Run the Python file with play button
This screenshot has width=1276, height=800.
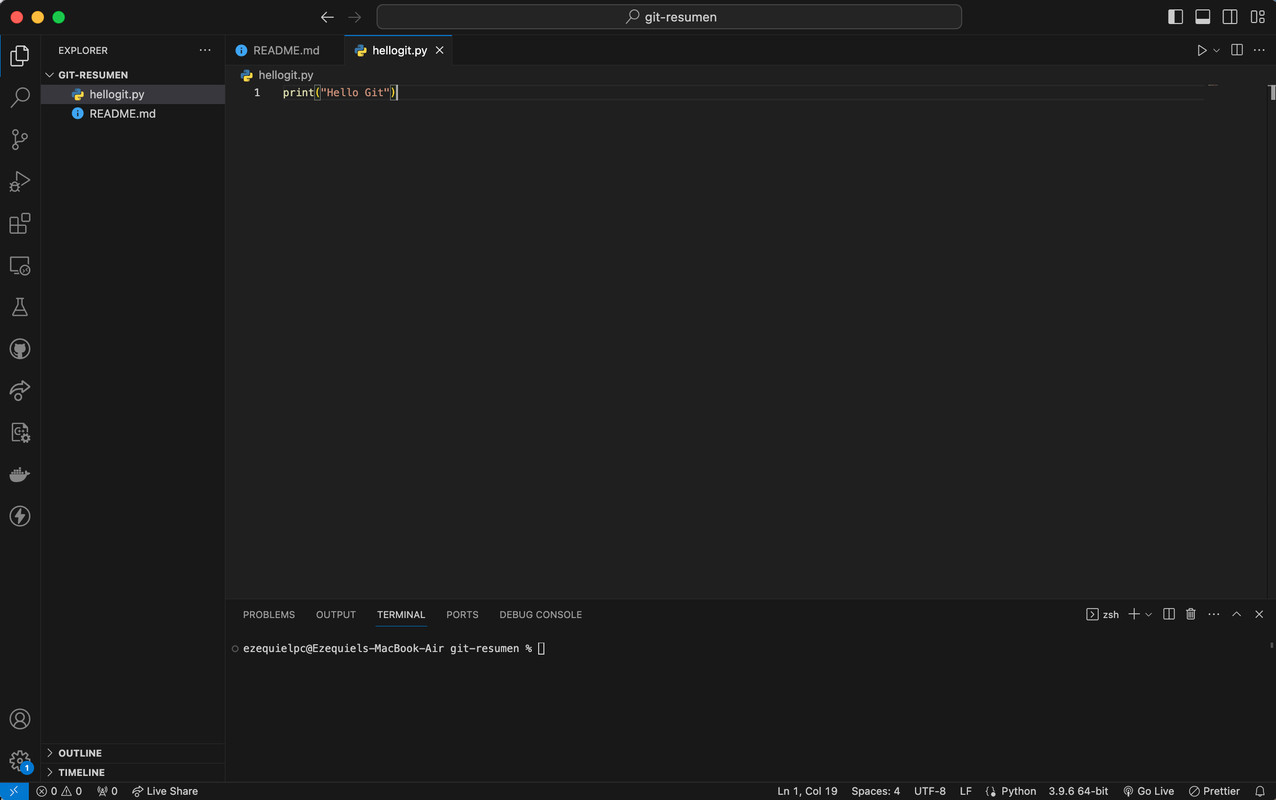[1202, 50]
